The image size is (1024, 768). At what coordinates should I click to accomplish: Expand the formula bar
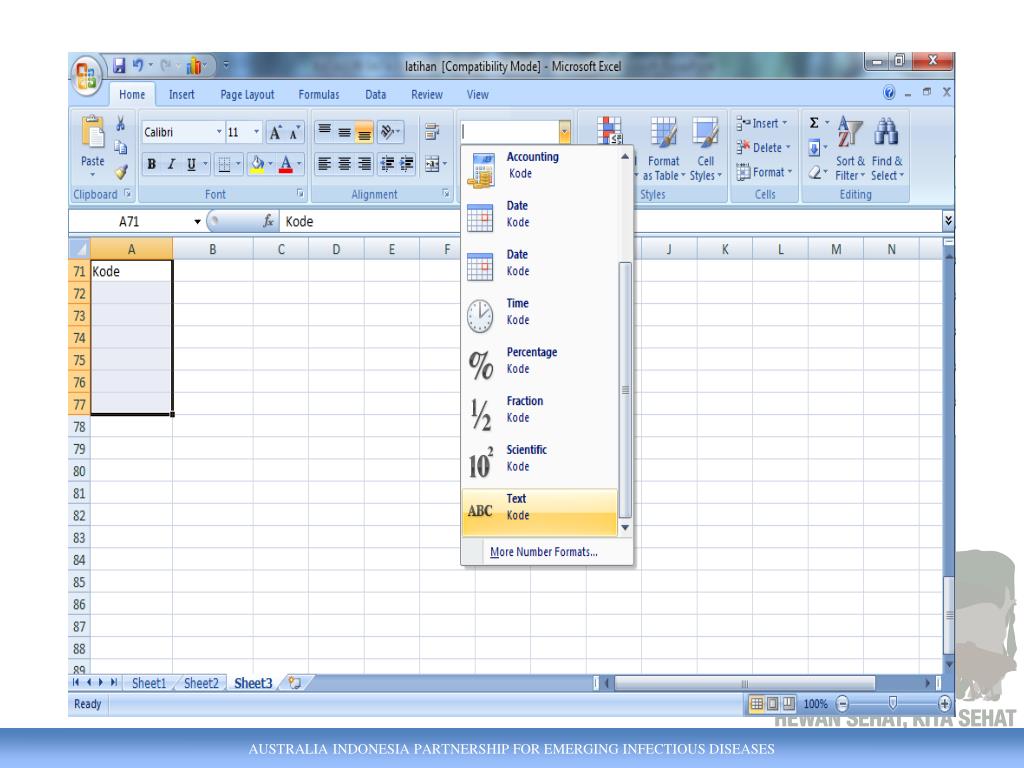[x=948, y=221]
